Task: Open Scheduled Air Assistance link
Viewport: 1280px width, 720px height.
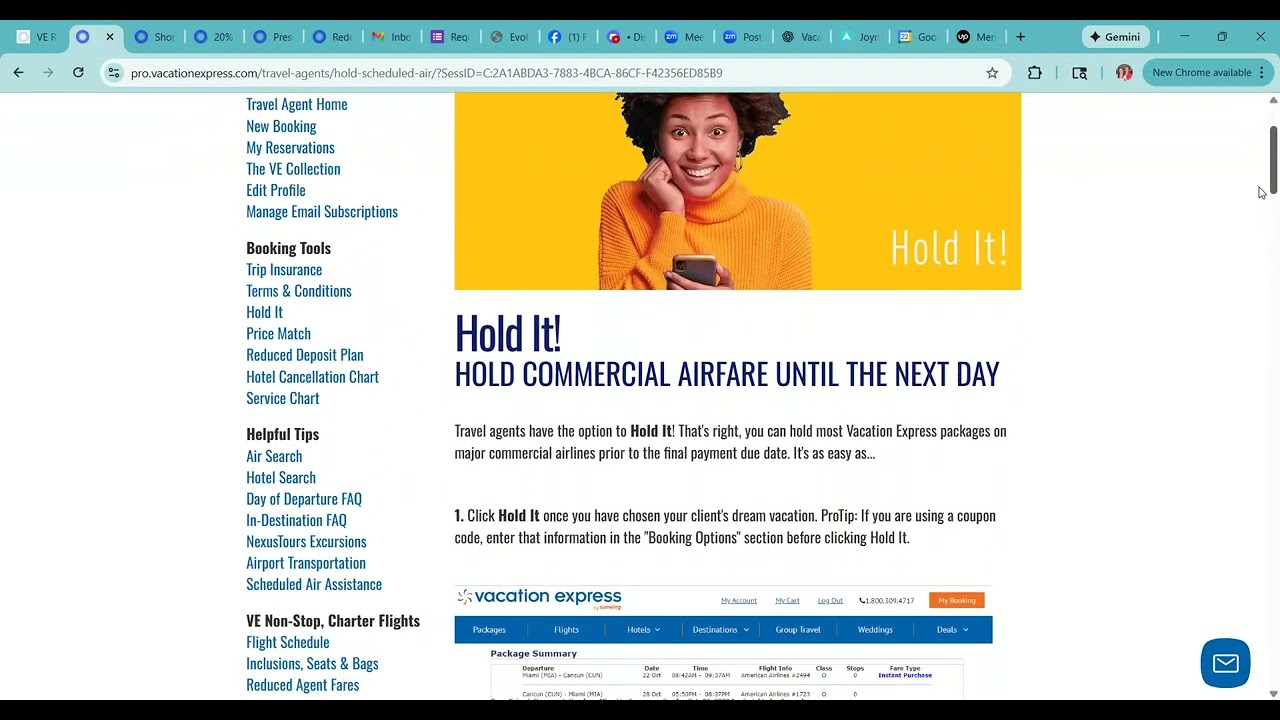Action: [x=314, y=584]
